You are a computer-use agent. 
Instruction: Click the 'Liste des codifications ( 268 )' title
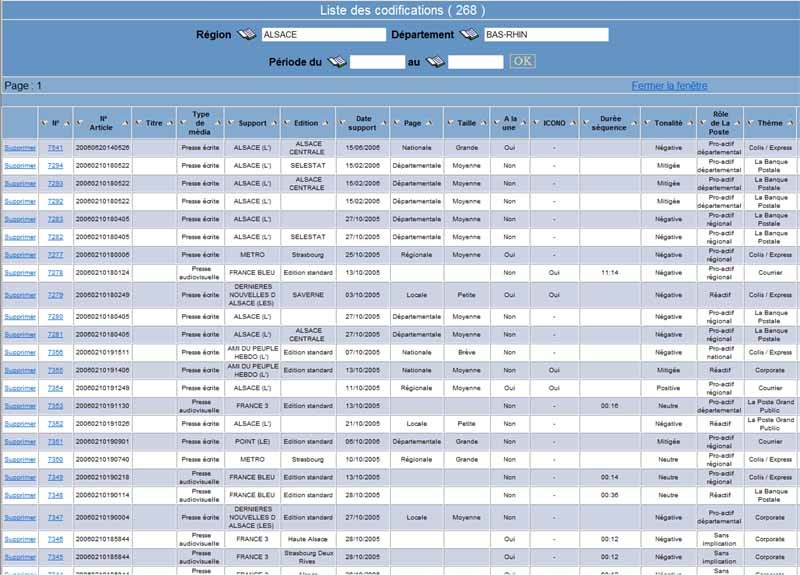click(x=403, y=10)
